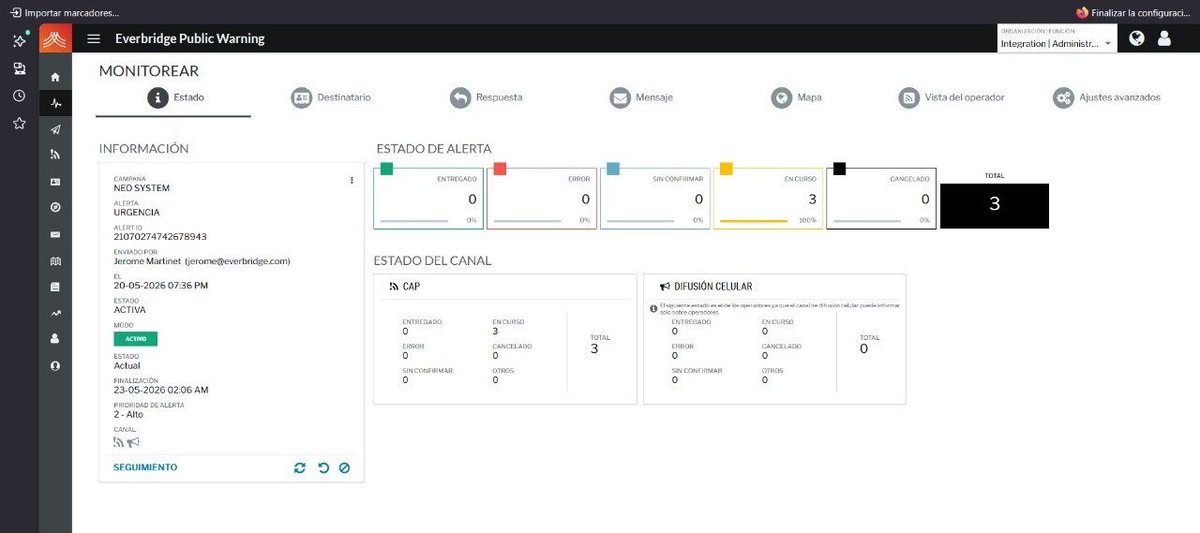Switch to the Respuesta tab
The image size is (1200, 533).
tap(486, 97)
